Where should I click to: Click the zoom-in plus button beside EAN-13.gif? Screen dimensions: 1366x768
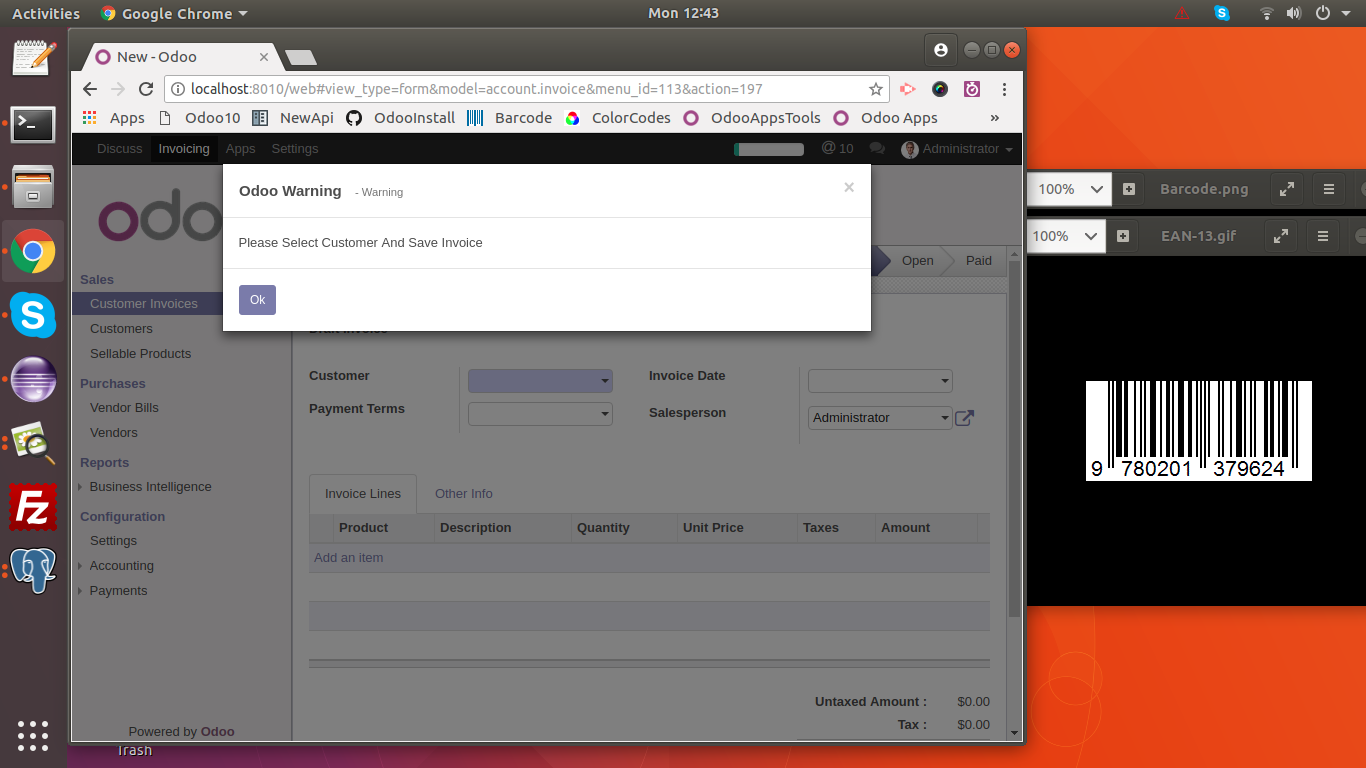click(1122, 236)
